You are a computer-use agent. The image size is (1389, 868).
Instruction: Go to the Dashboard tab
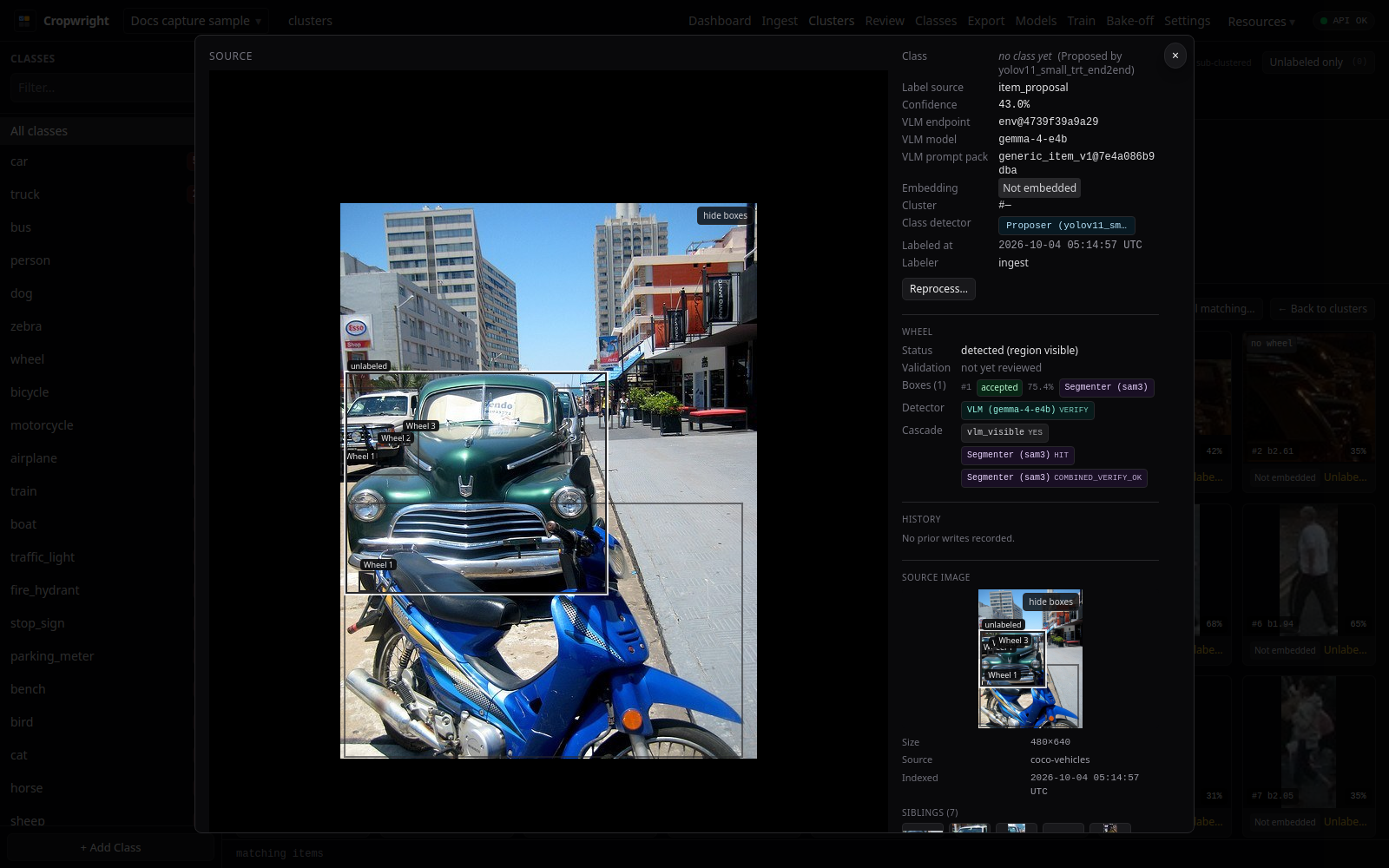coord(720,21)
